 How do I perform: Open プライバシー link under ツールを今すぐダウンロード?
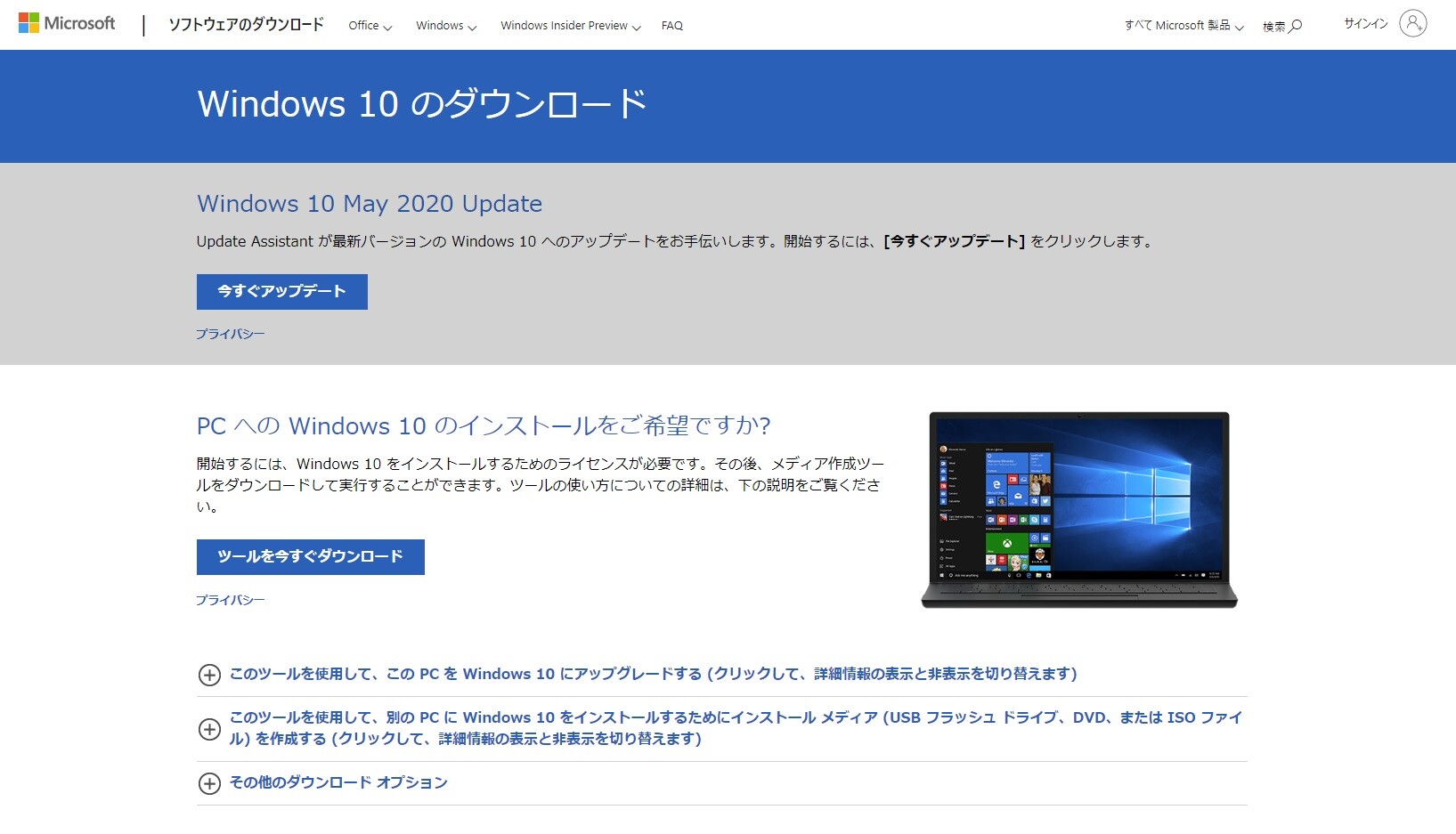click(231, 600)
